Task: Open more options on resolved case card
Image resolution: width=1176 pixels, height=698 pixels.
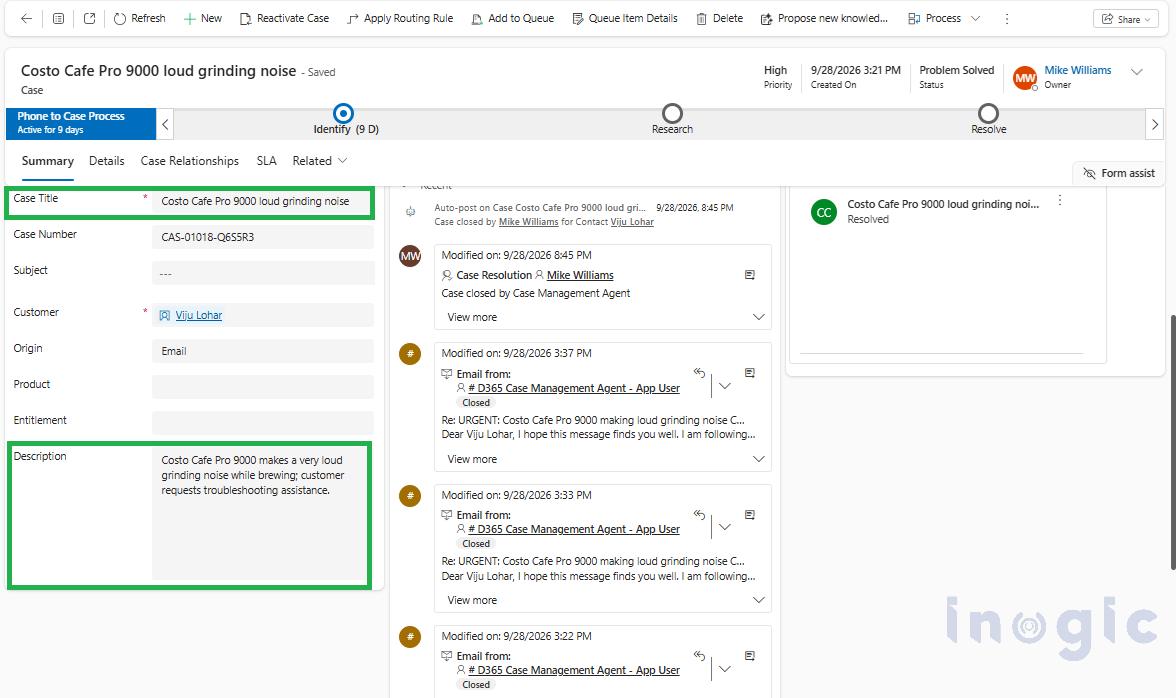Action: click(x=1060, y=200)
